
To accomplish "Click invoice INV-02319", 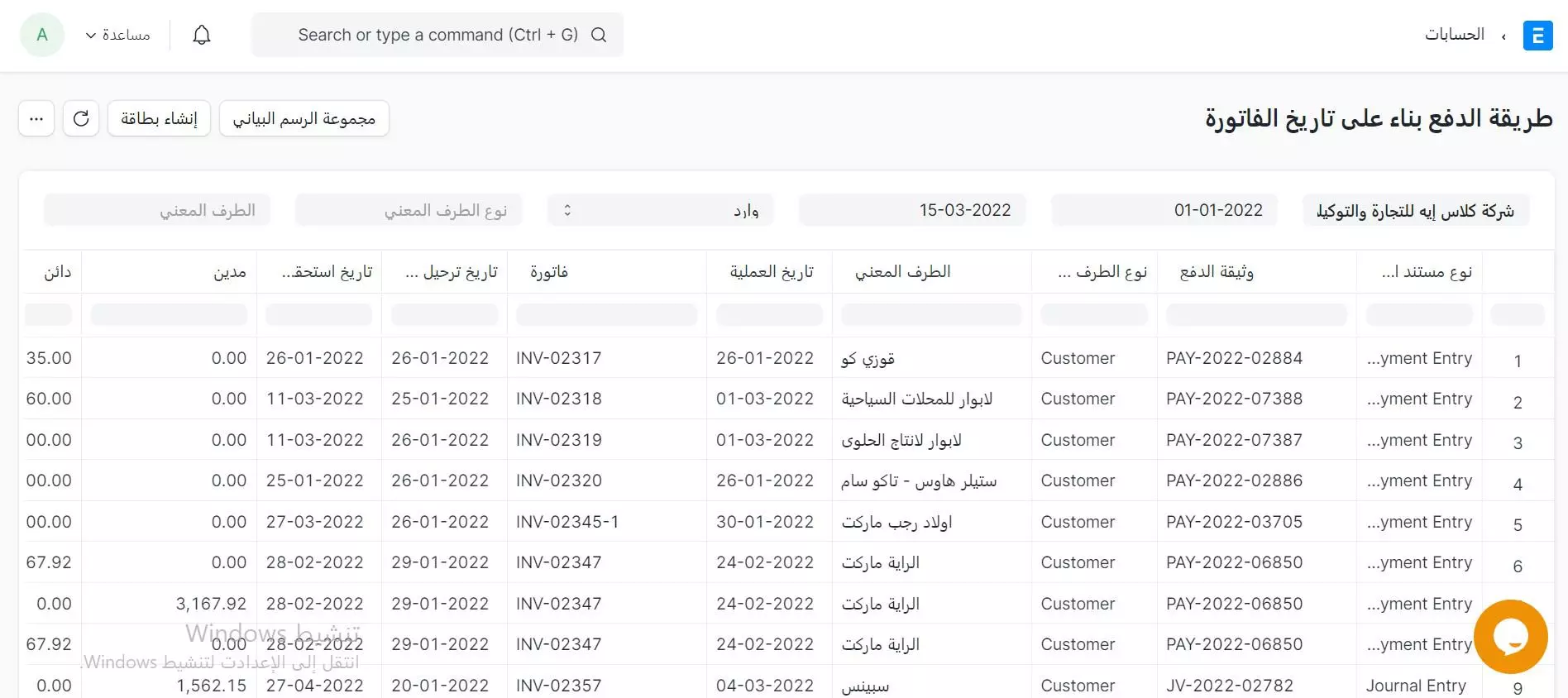I will 559,440.
